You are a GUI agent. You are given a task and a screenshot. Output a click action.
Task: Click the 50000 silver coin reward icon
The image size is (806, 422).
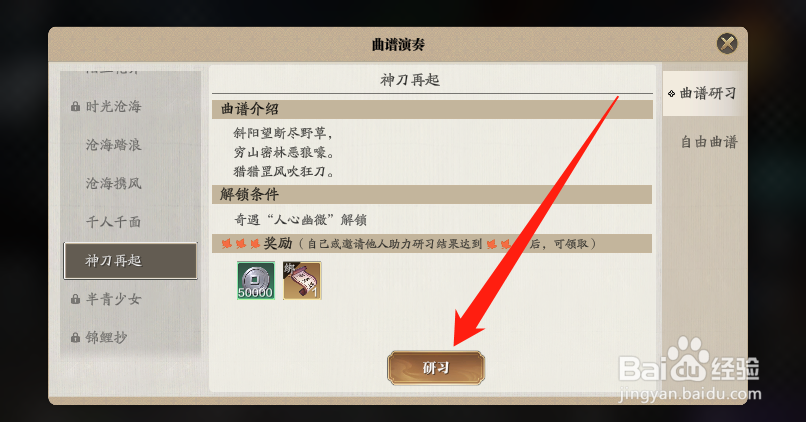255,280
